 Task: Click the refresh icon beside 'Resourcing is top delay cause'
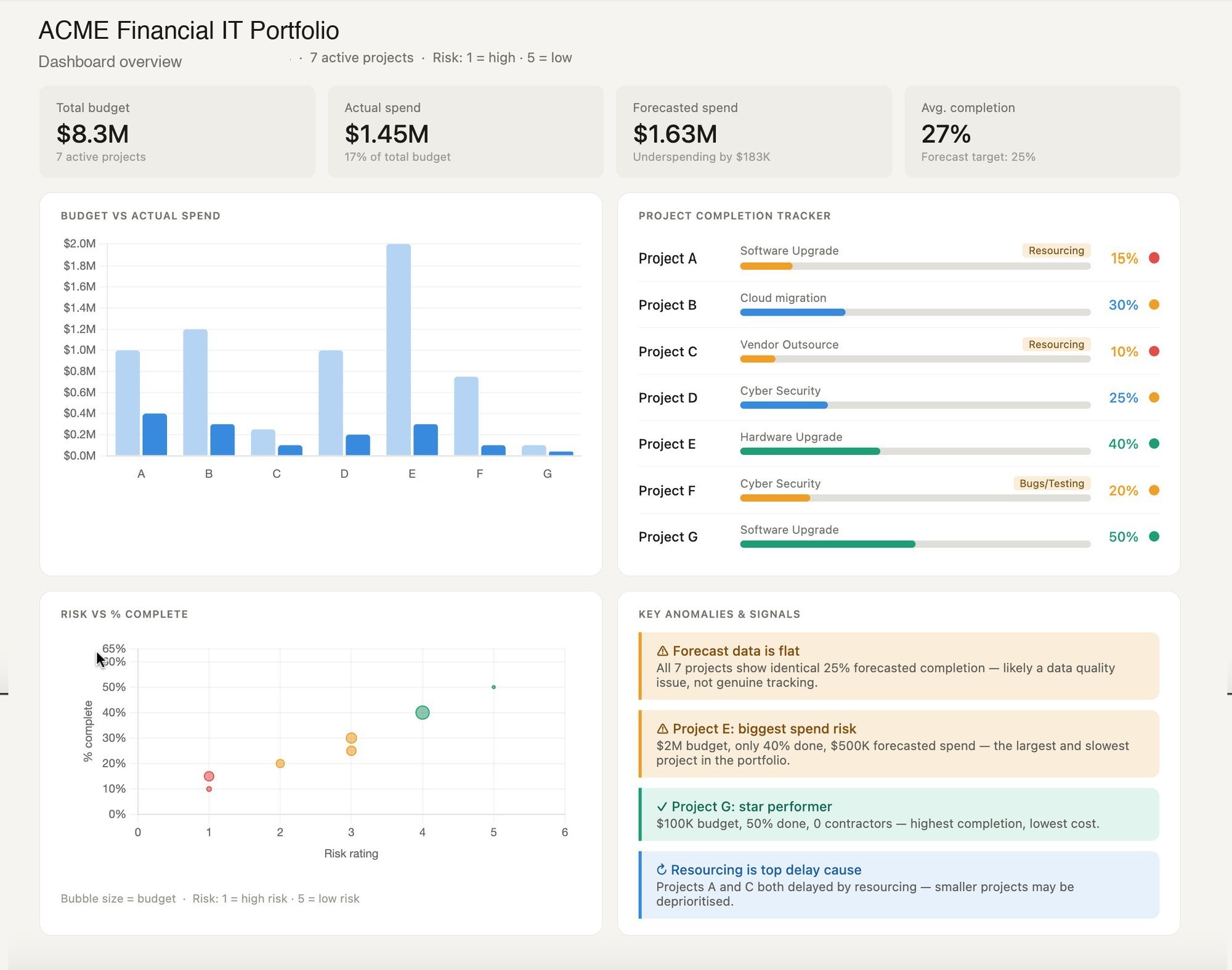[x=662, y=870]
